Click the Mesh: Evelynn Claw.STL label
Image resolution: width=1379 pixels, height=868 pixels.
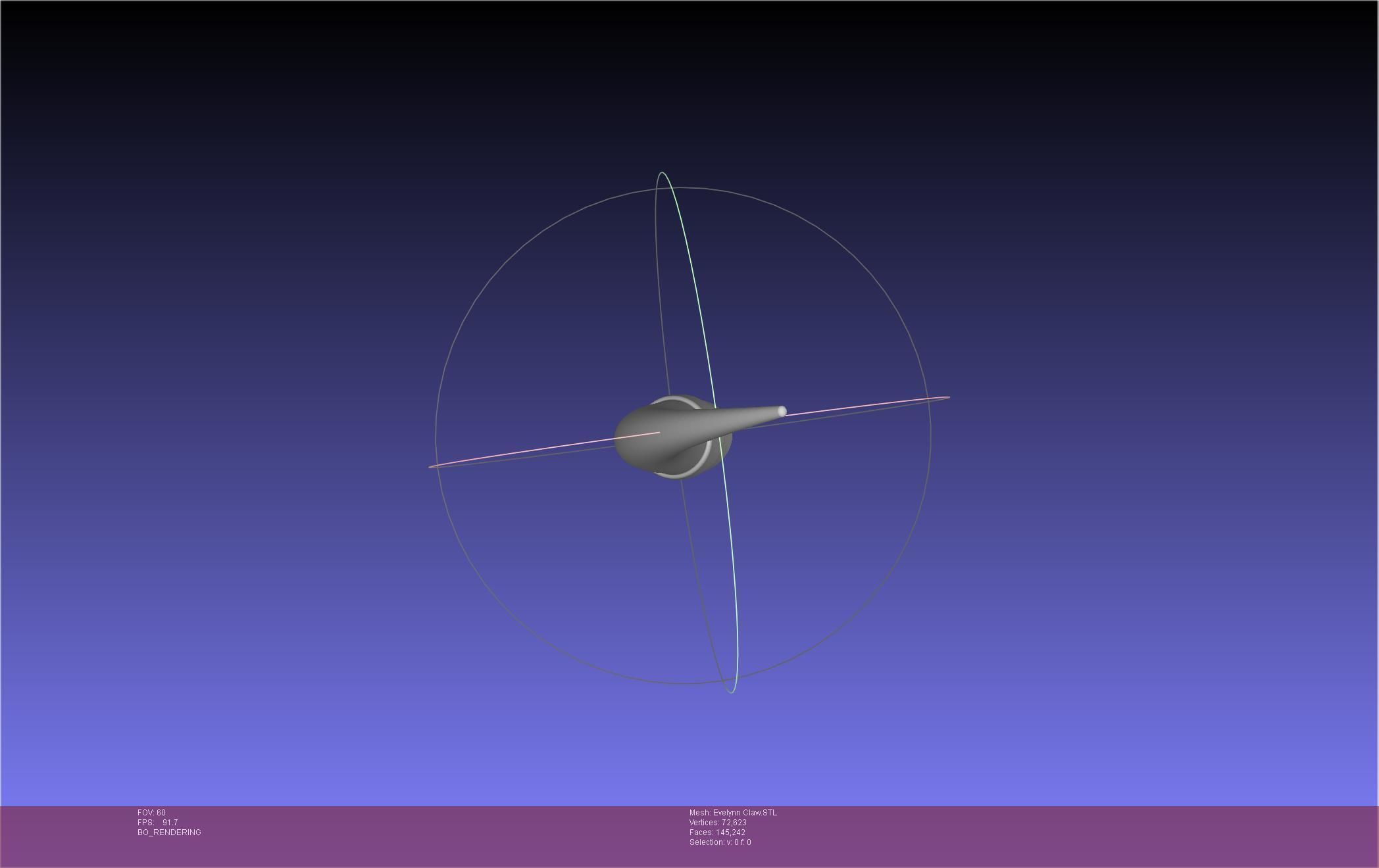pos(733,813)
